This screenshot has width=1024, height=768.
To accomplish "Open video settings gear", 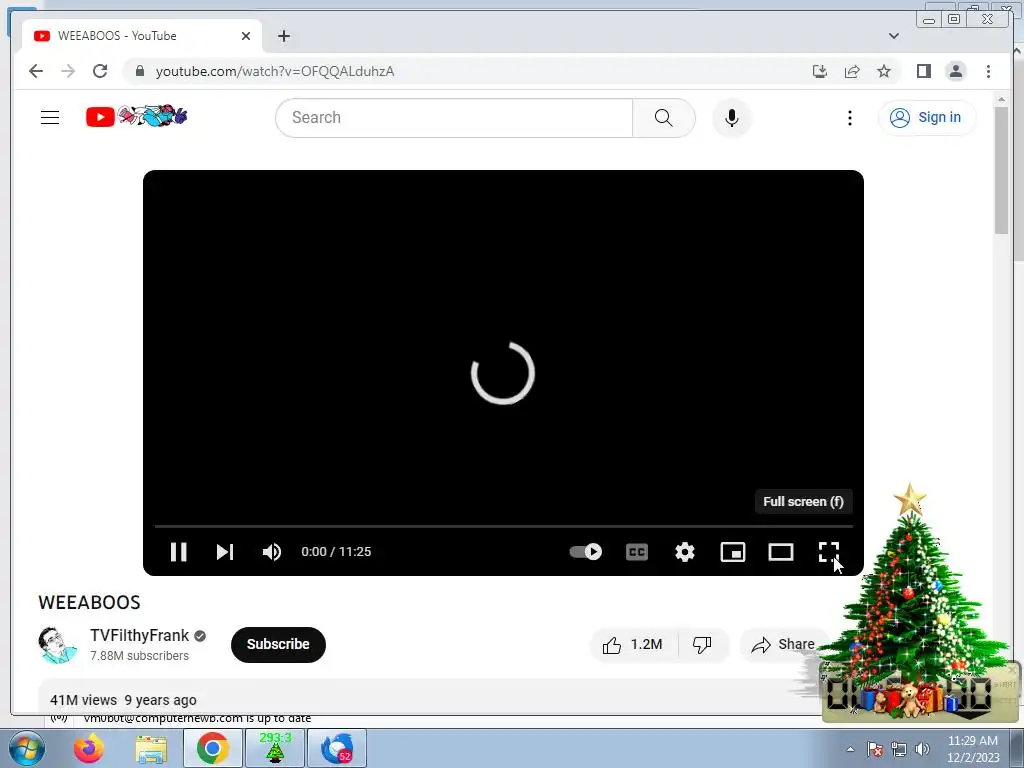I will click(x=684, y=552).
